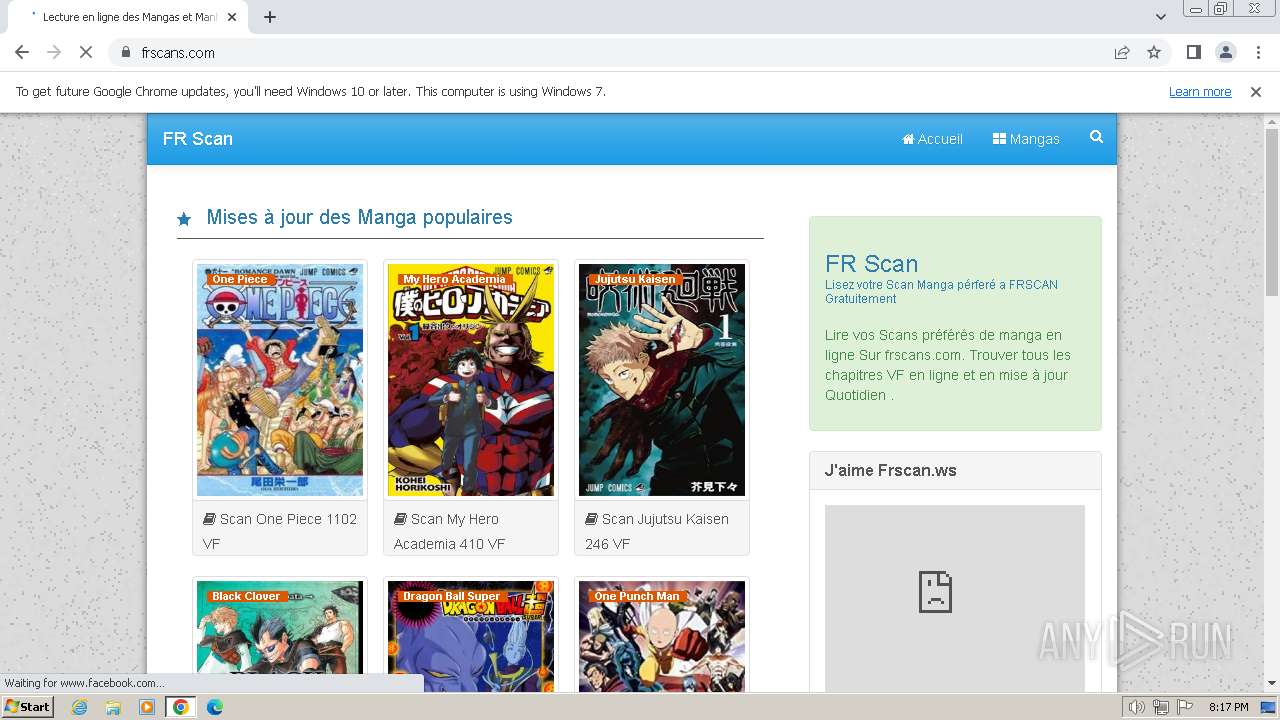Click the Learn more link in update bar
Image resolution: width=1280 pixels, height=720 pixels.
[x=1200, y=91]
